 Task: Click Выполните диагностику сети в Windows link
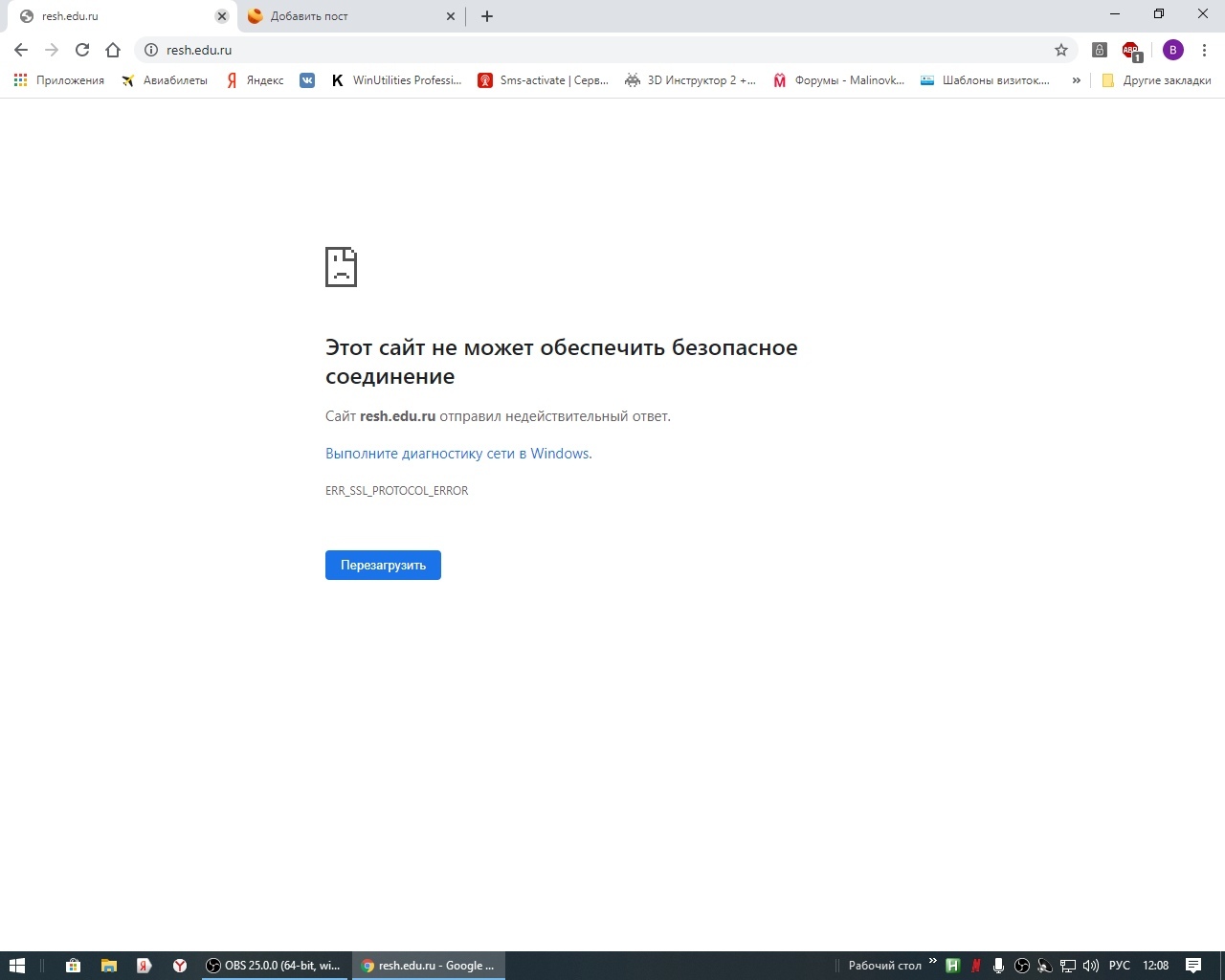tap(458, 454)
